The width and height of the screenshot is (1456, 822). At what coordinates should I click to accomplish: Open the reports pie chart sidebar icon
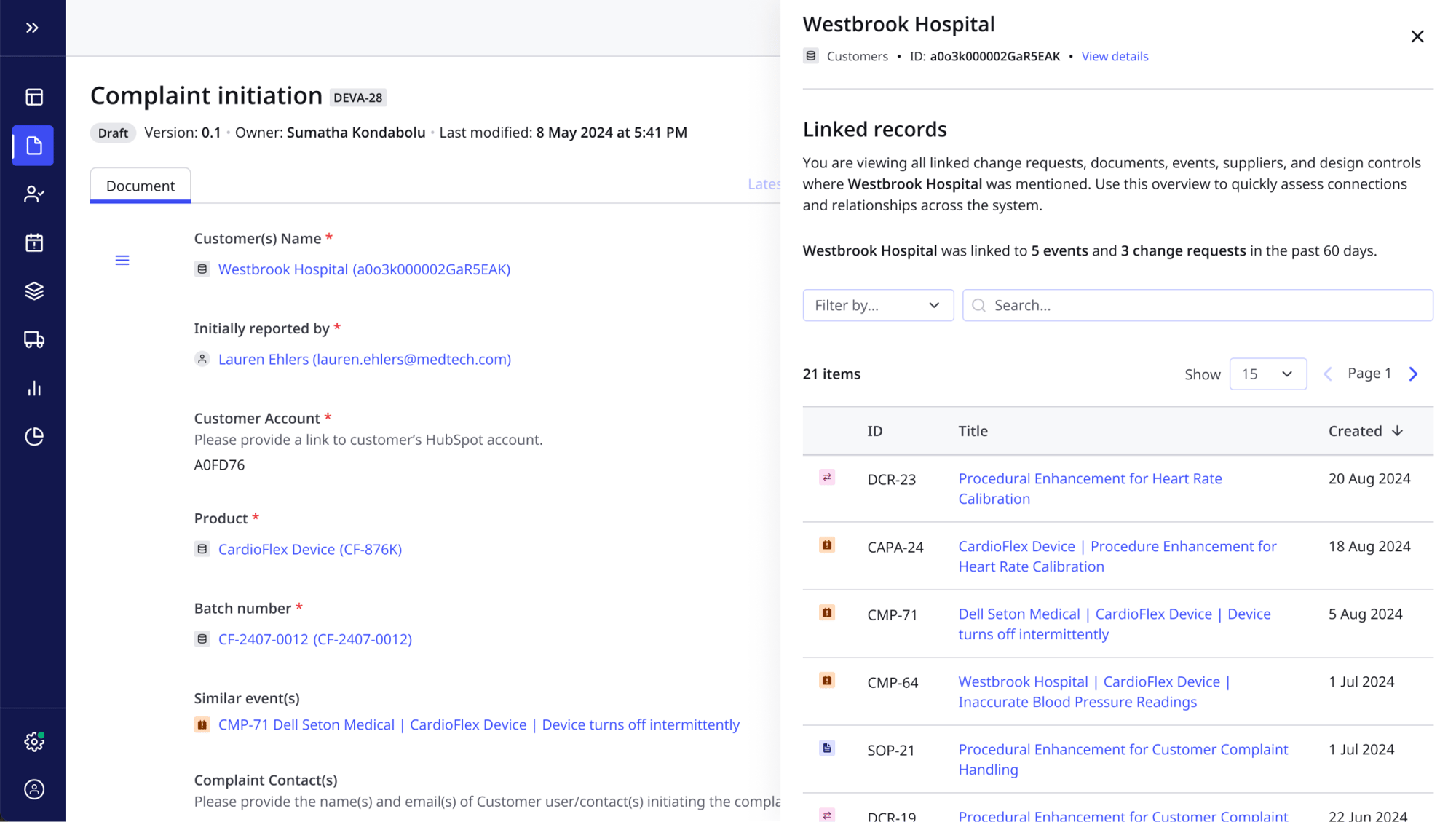click(x=33, y=436)
